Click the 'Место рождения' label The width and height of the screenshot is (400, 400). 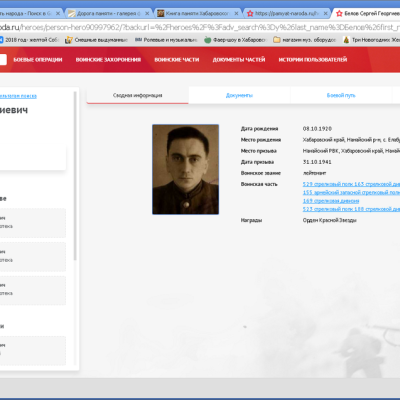(x=261, y=140)
